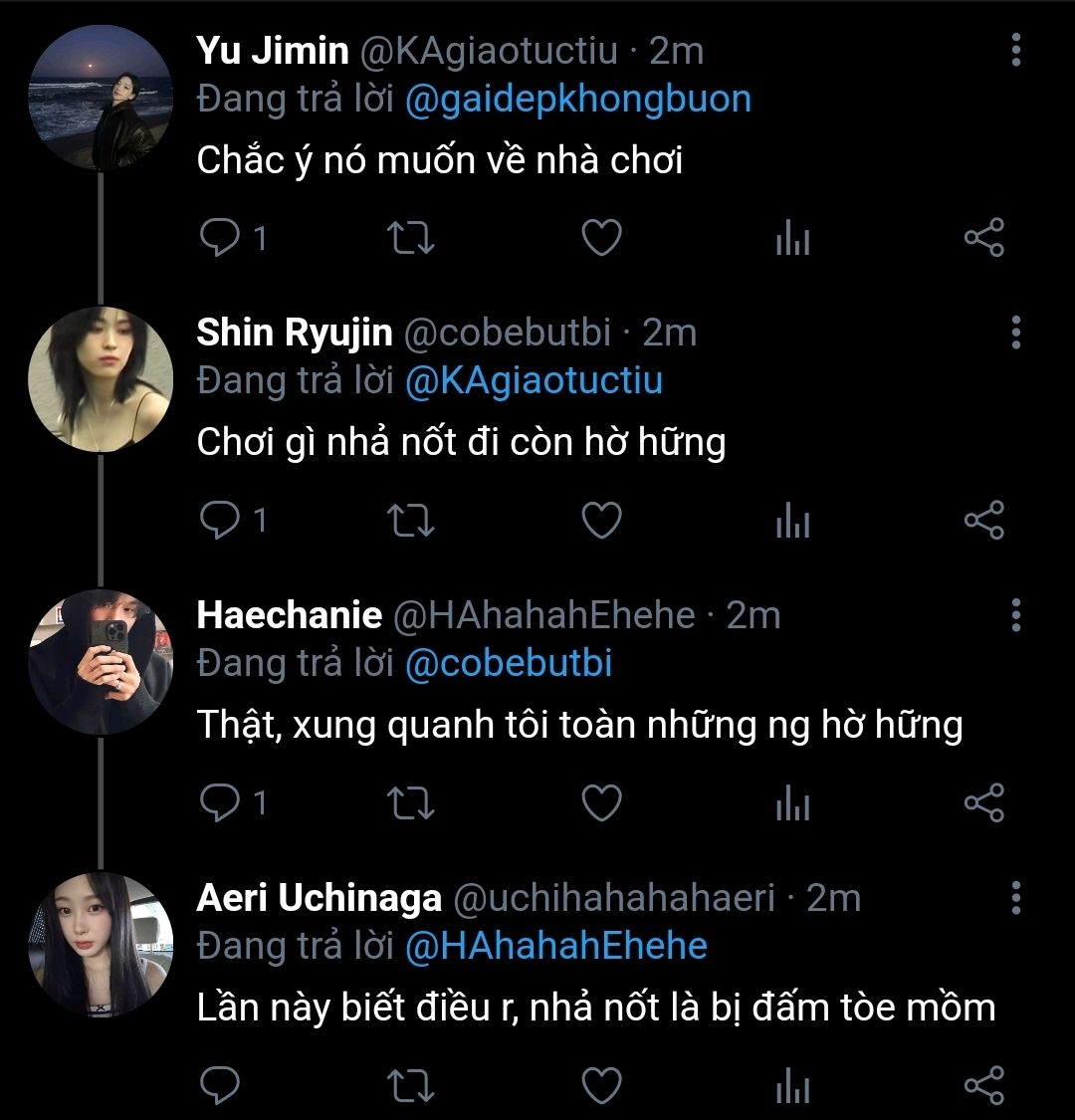Viewport: 1075px width, 1120px height.
Task: Reply to Yu Jimin's tweet
Action: point(219,239)
